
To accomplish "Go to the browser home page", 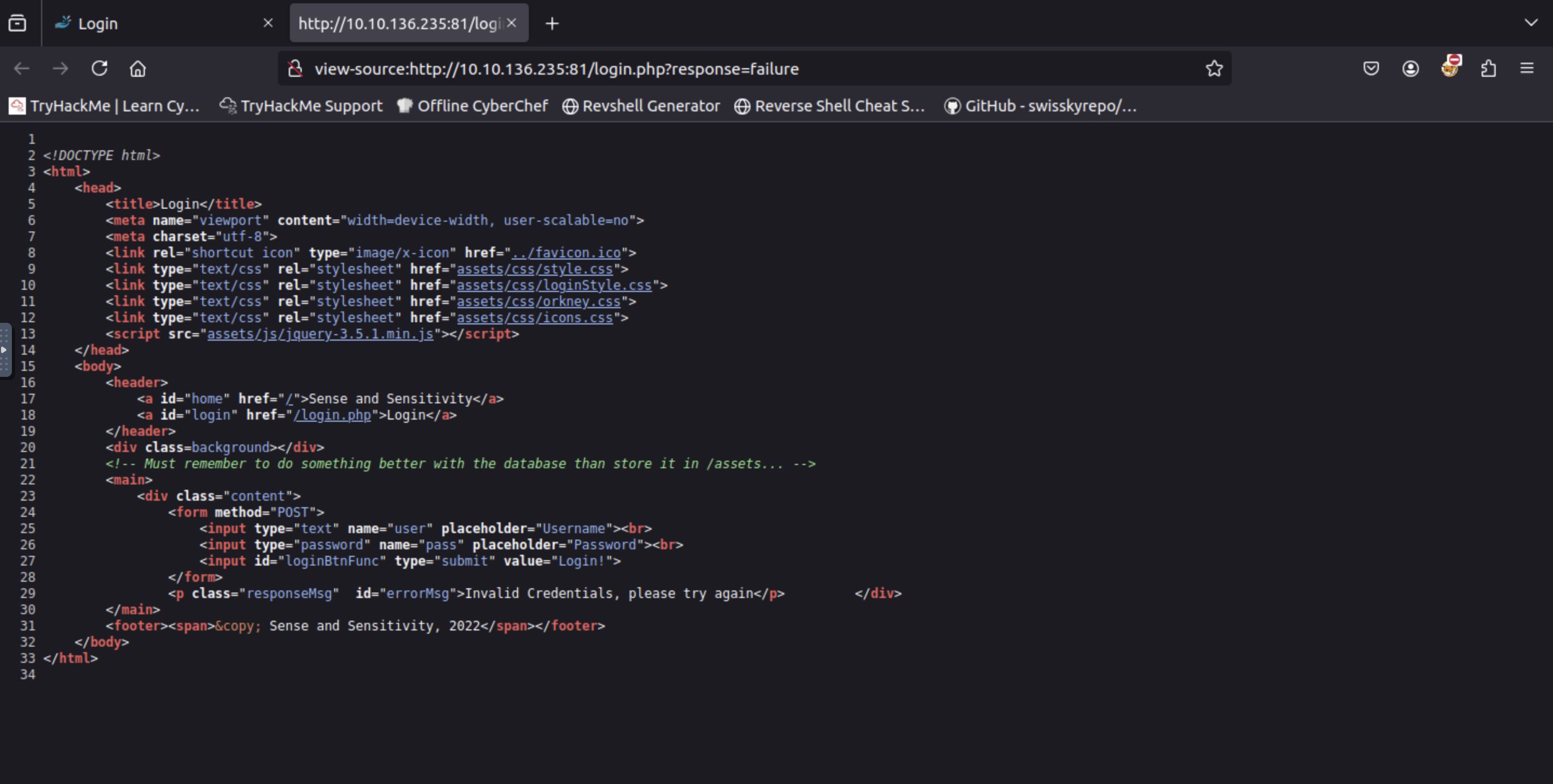I will [138, 69].
